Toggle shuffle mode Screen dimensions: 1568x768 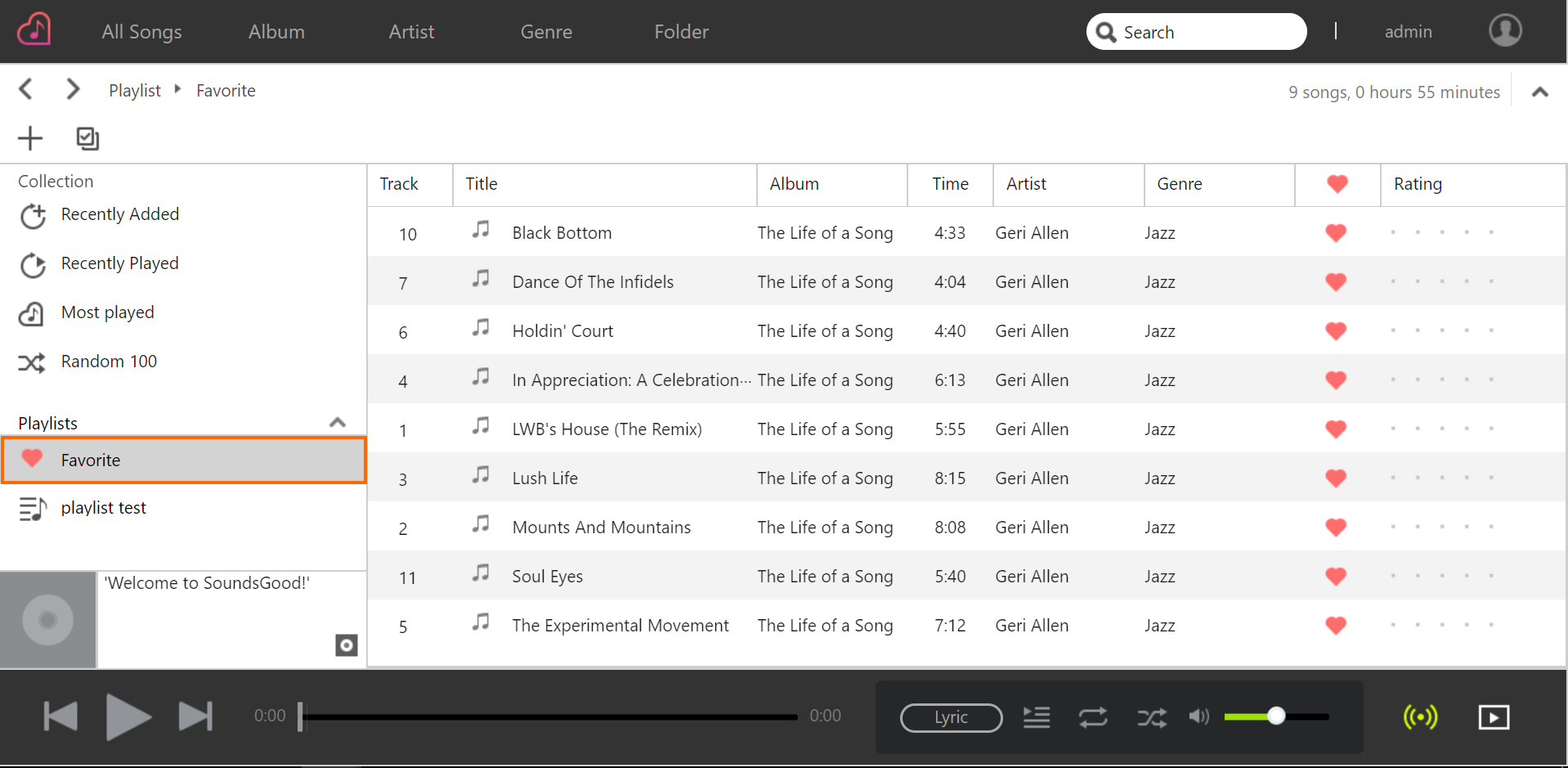(1152, 718)
